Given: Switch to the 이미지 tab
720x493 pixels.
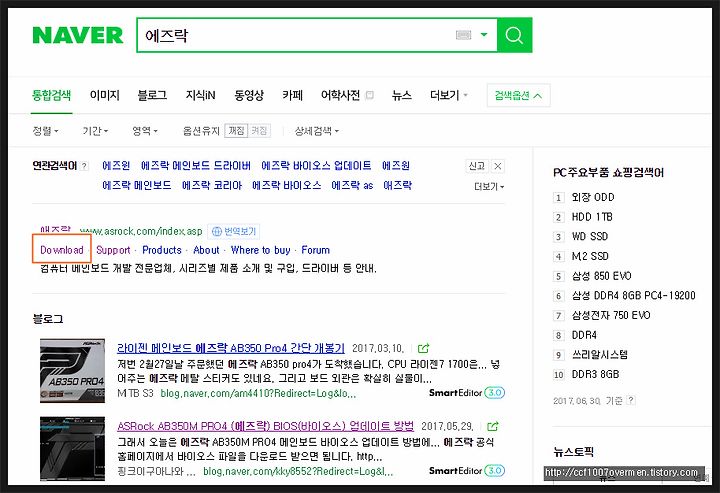Looking at the screenshot, I should [x=105, y=95].
